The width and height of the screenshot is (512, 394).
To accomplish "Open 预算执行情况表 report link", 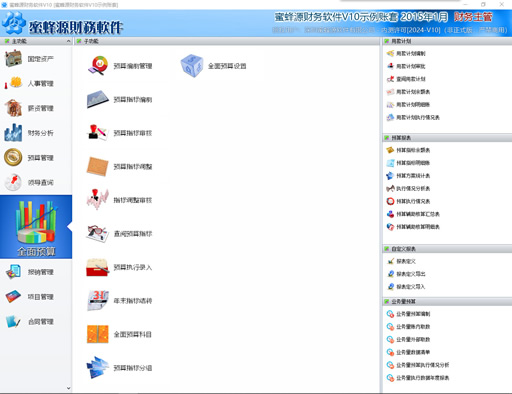I will [413, 201].
